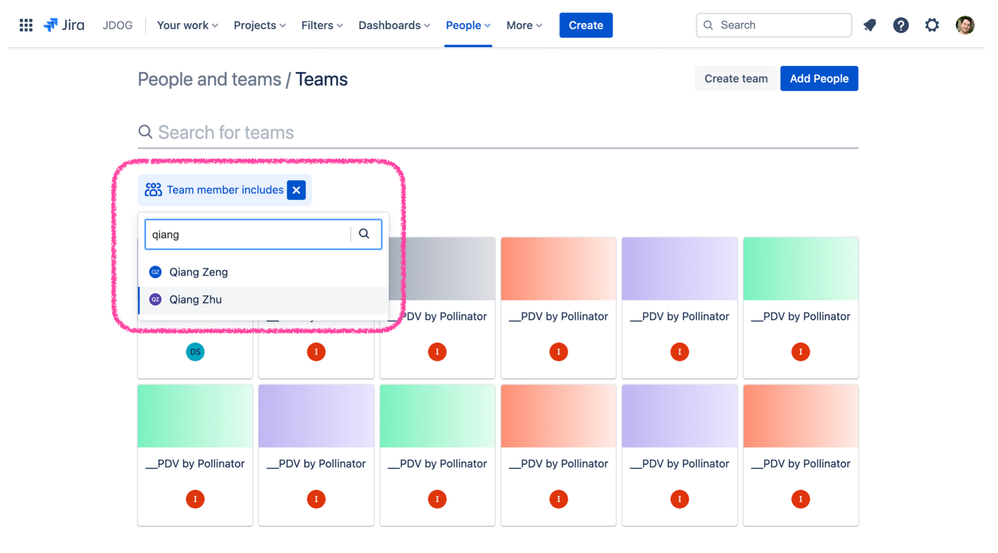Open the People tab
Screen dimensions: 998x553
[468, 25]
